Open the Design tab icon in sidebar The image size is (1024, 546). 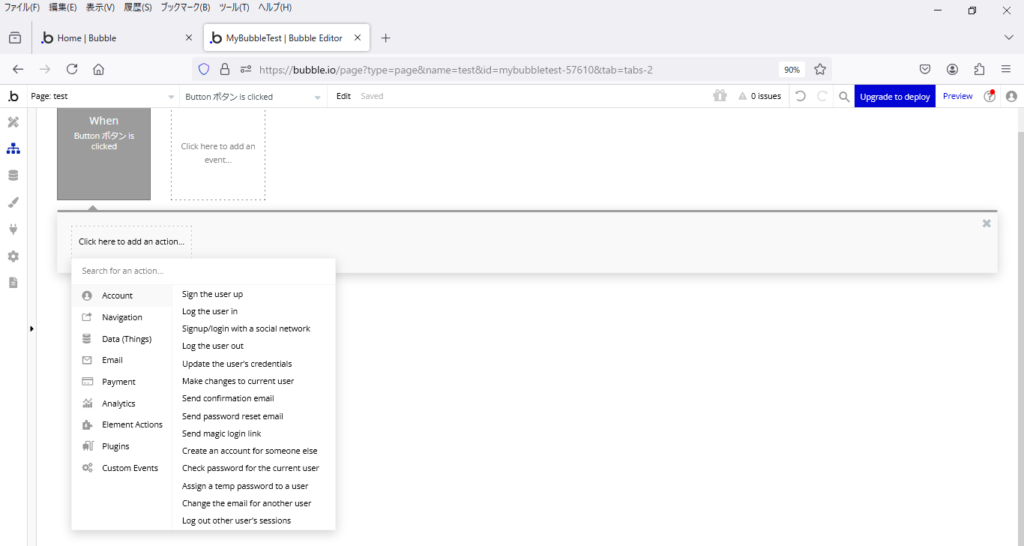[13, 122]
